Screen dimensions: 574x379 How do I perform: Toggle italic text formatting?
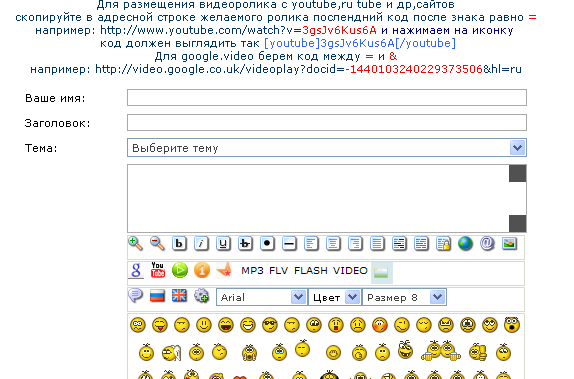pos(201,244)
